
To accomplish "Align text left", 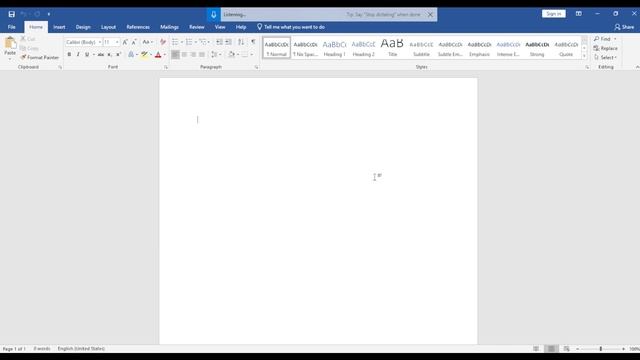I will pos(175,54).
